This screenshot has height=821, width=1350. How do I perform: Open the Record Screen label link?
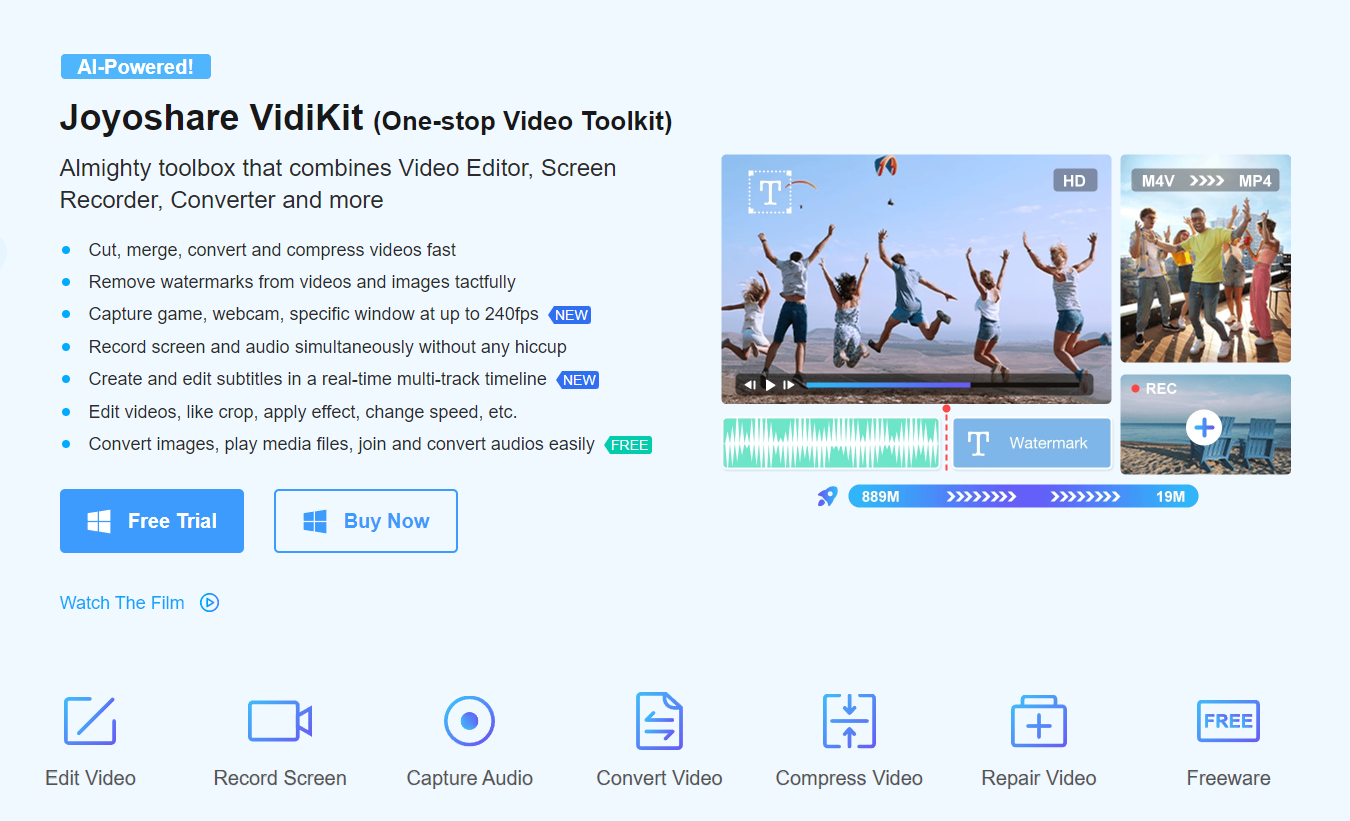pos(280,778)
